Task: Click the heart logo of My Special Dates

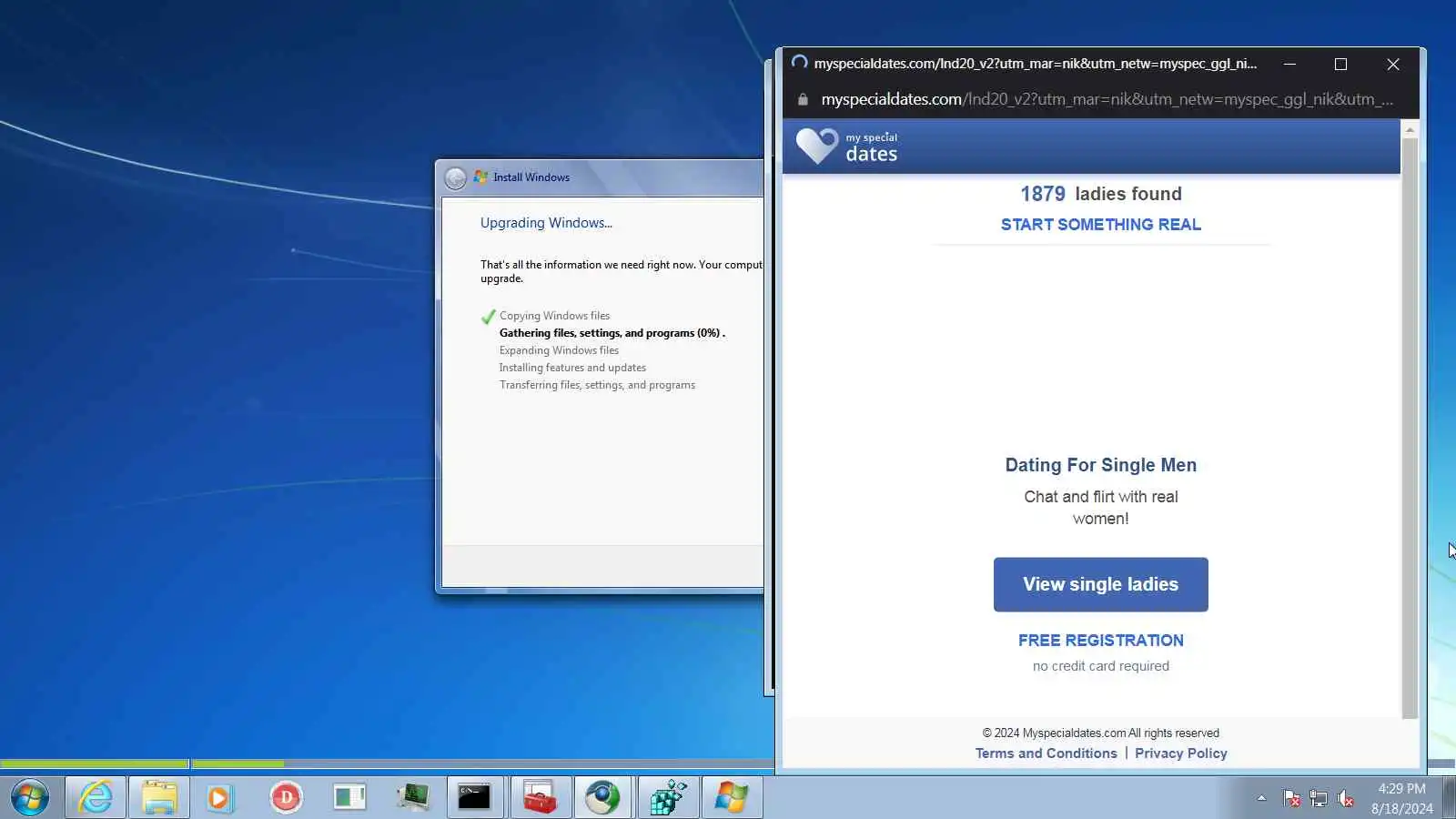Action: [816, 146]
